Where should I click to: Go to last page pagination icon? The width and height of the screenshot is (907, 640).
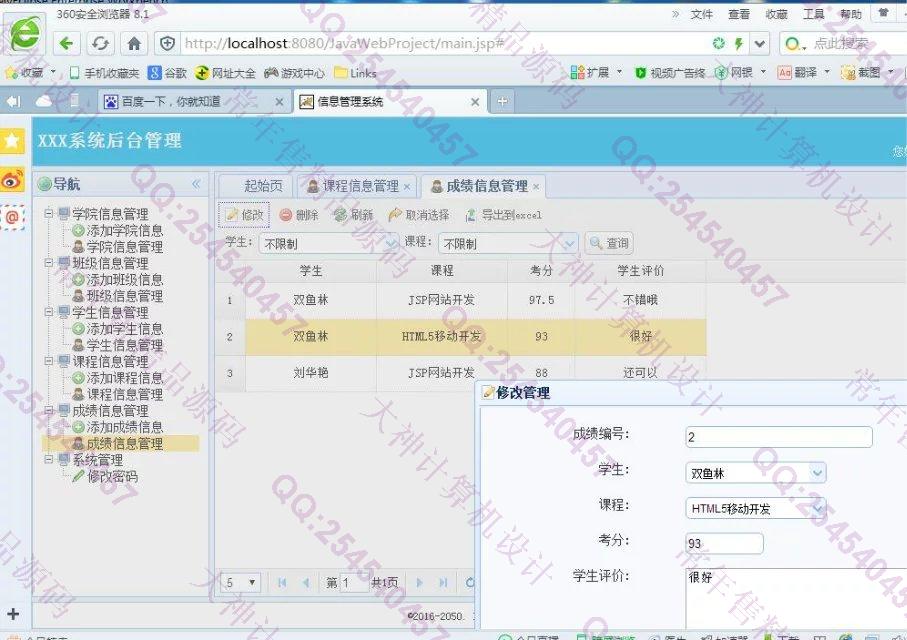[443, 583]
